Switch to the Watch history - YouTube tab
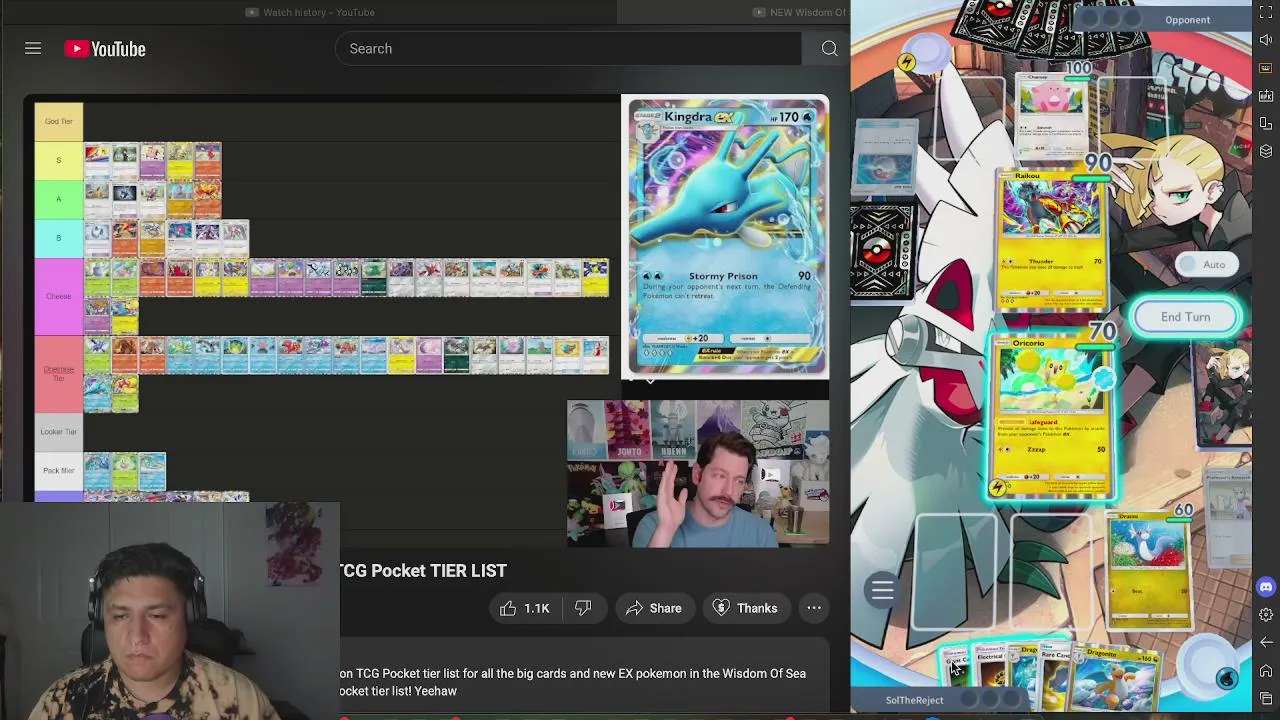The image size is (1280, 720). (310, 12)
